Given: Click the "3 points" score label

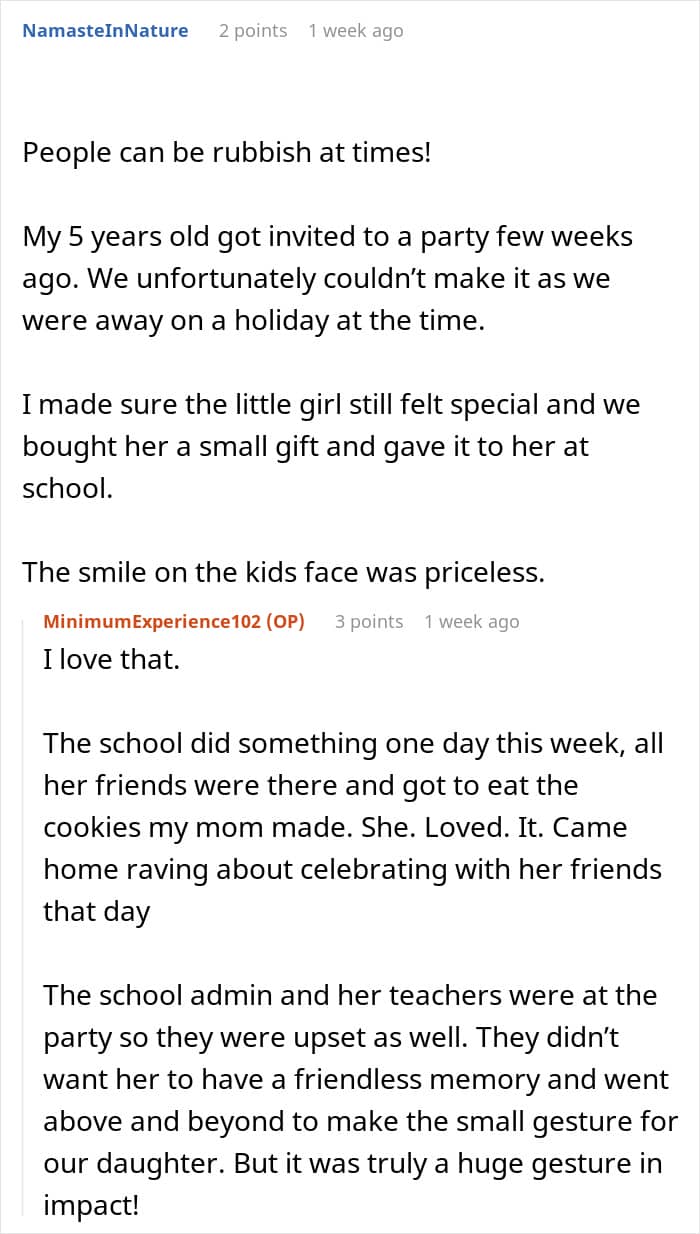Looking at the screenshot, I should pos(369,621).
